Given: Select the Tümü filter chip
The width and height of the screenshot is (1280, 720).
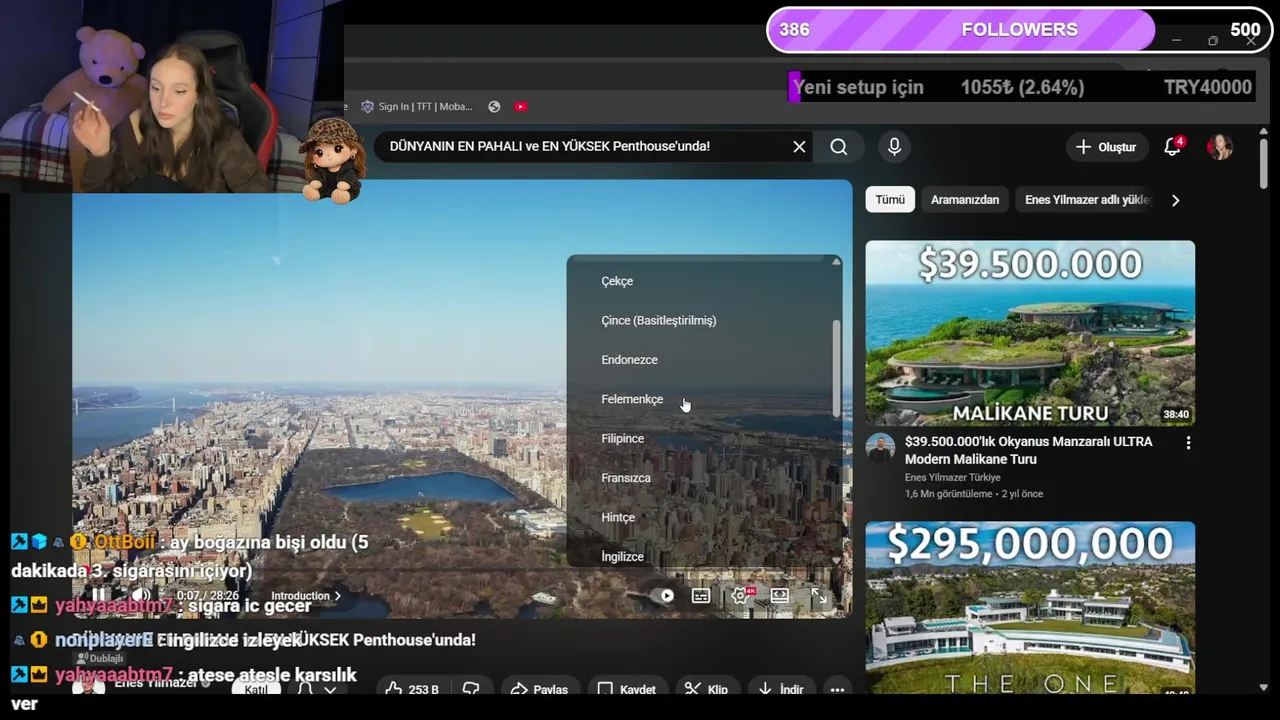Looking at the screenshot, I should tap(890, 200).
